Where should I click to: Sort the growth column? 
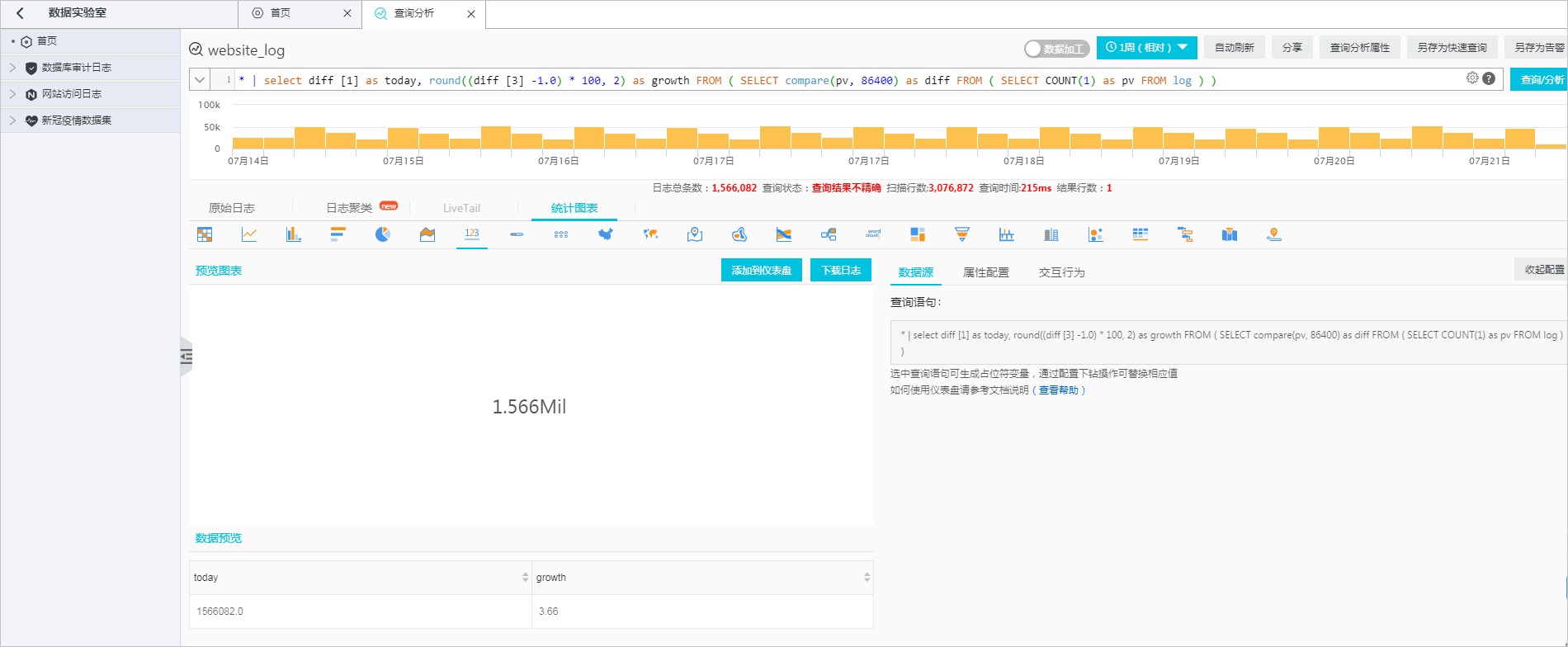tap(867, 578)
